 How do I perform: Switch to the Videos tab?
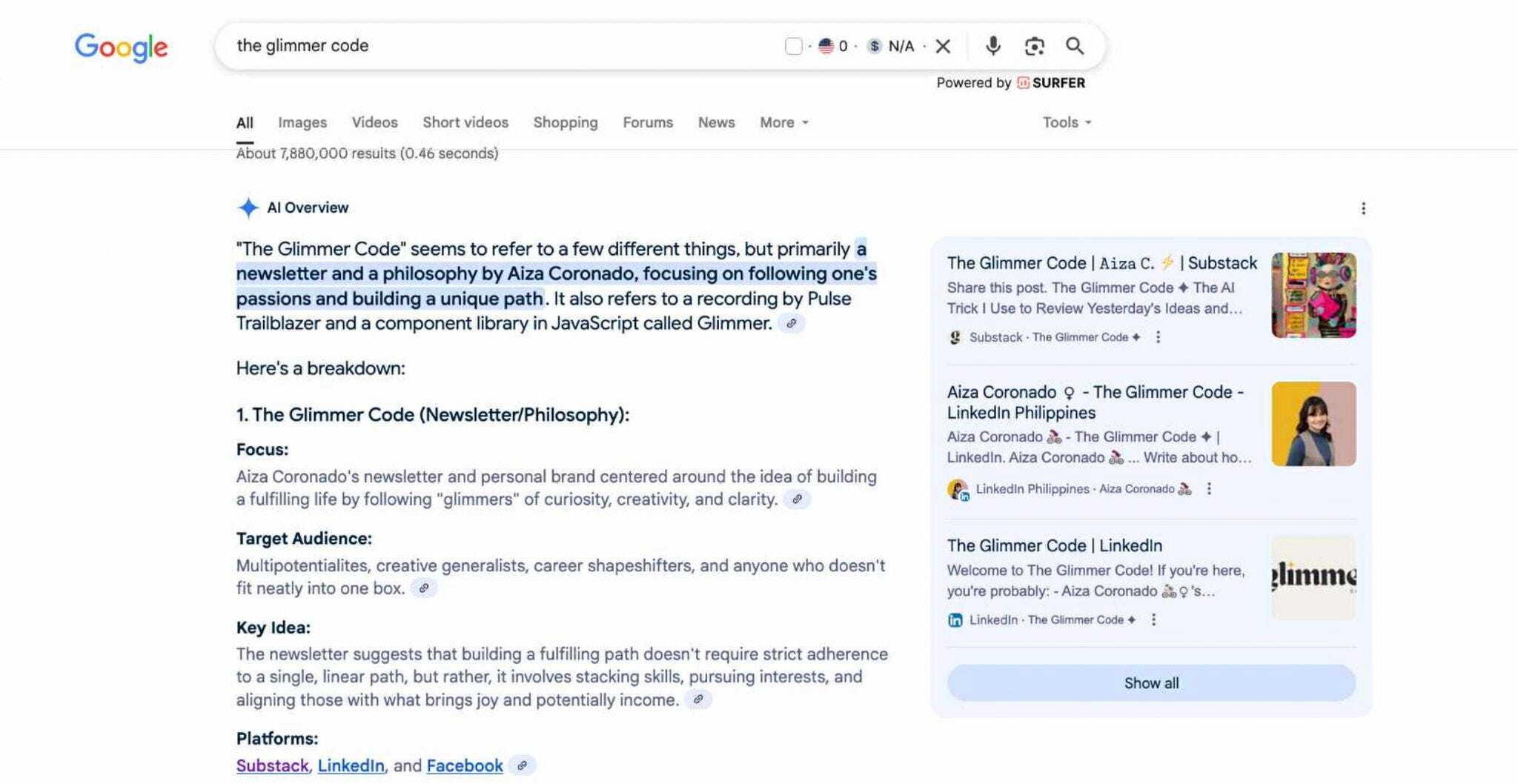click(374, 122)
